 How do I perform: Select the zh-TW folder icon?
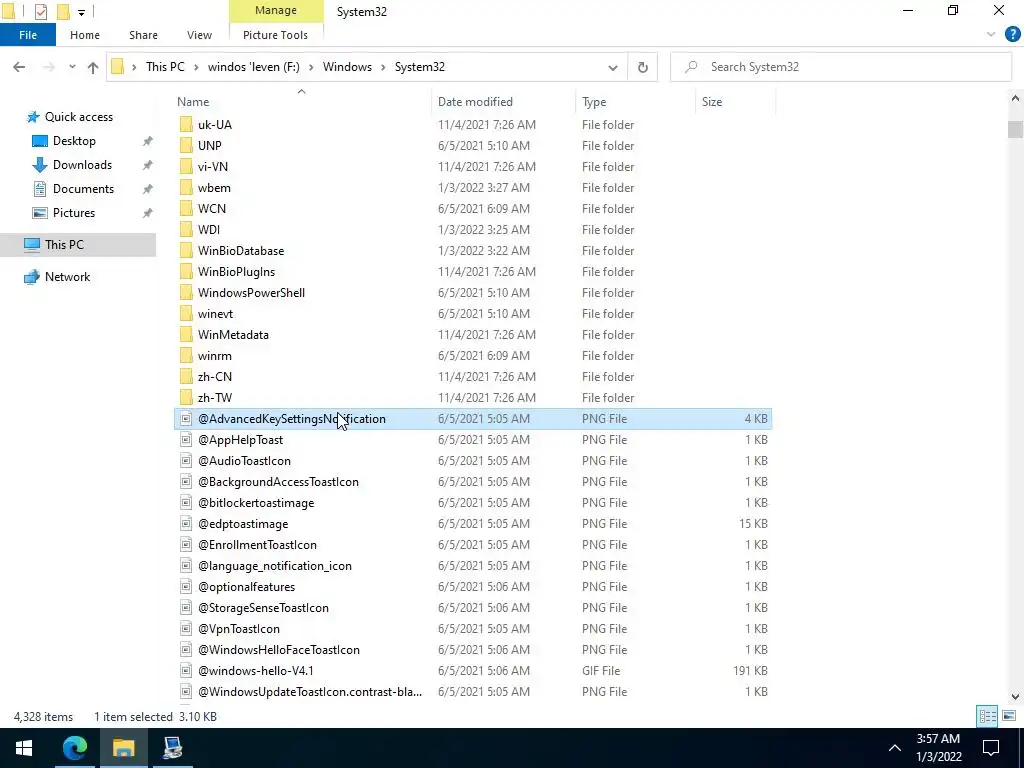[x=186, y=398]
